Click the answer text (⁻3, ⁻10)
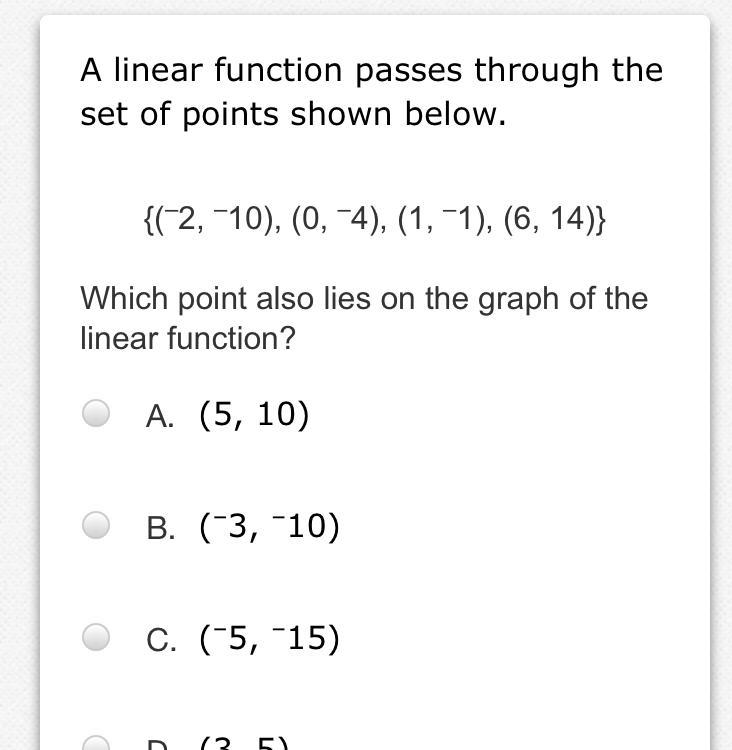732x750 pixels. [269, 527]
